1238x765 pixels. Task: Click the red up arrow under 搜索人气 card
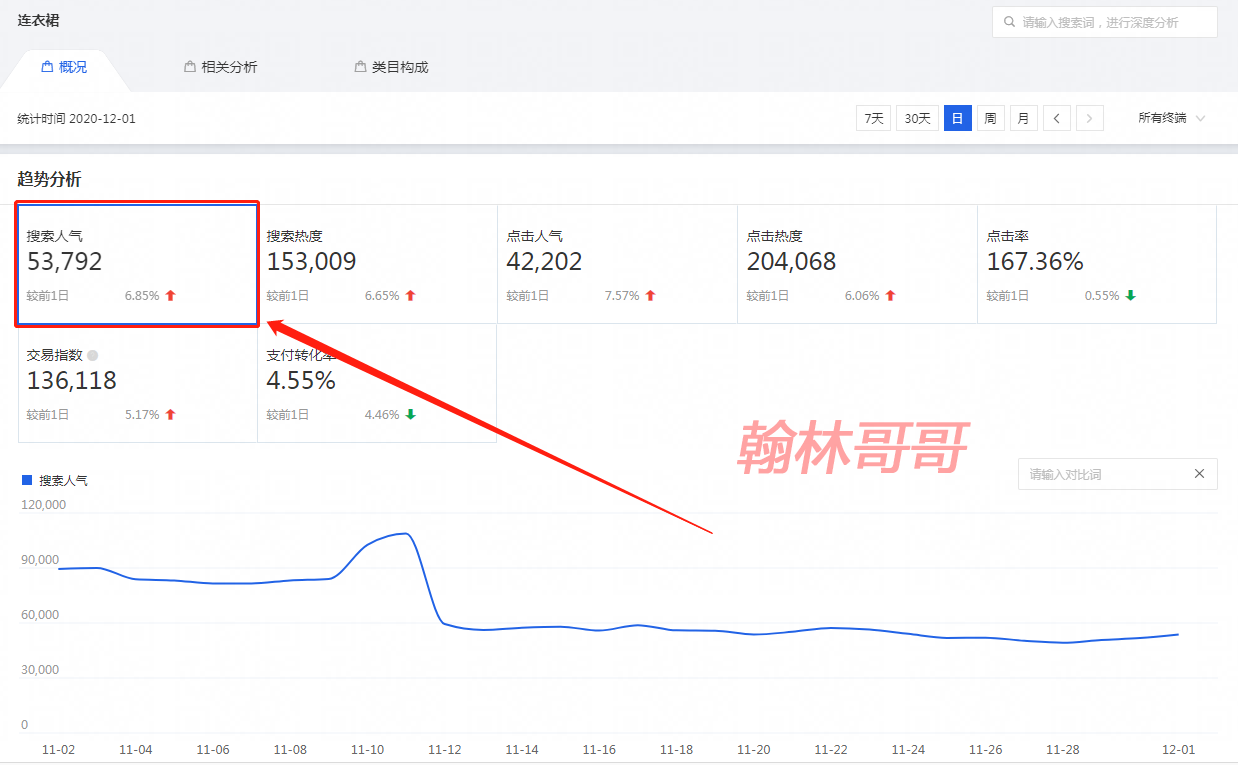170,296
